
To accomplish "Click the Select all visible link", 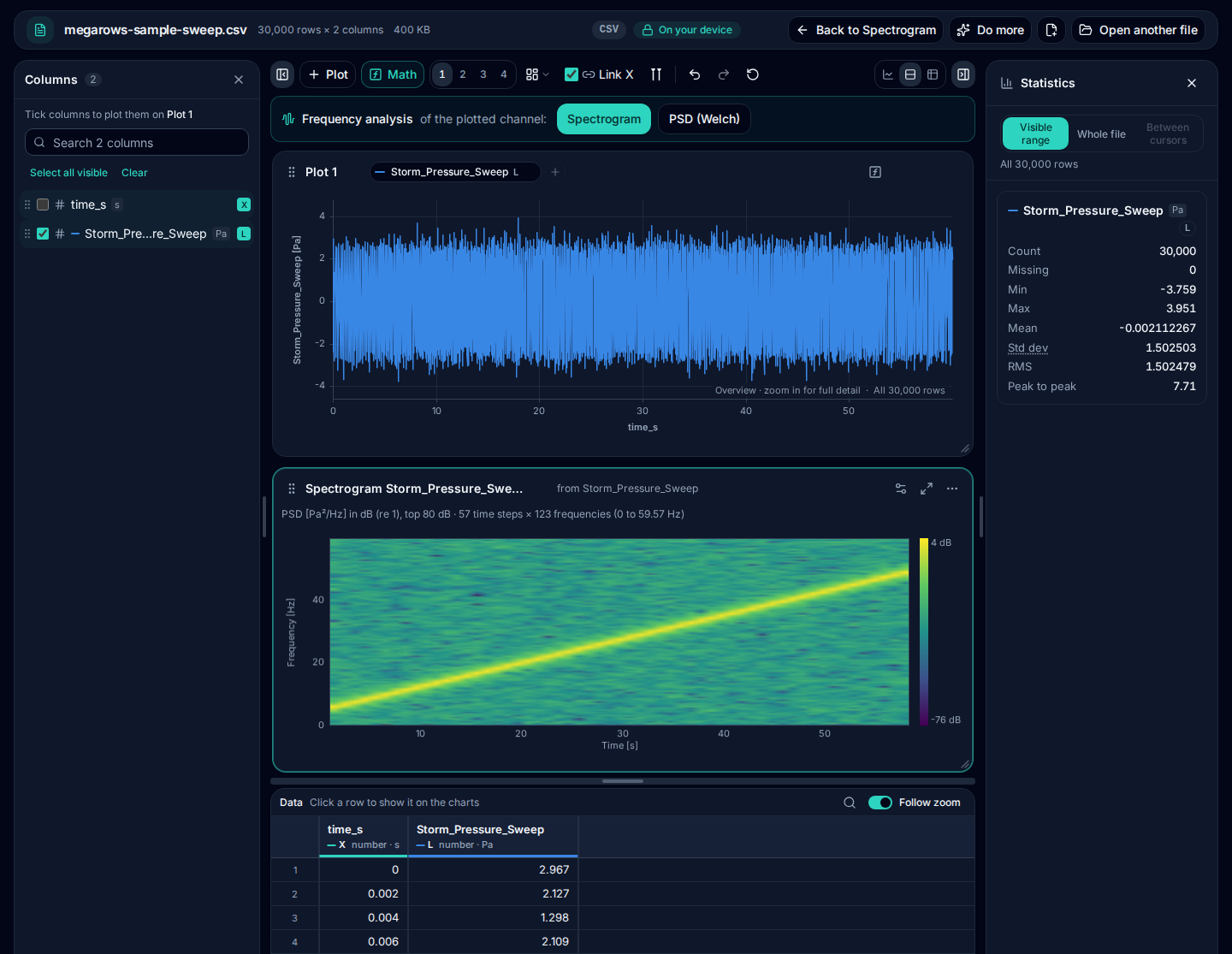I will tap(68, 173).
